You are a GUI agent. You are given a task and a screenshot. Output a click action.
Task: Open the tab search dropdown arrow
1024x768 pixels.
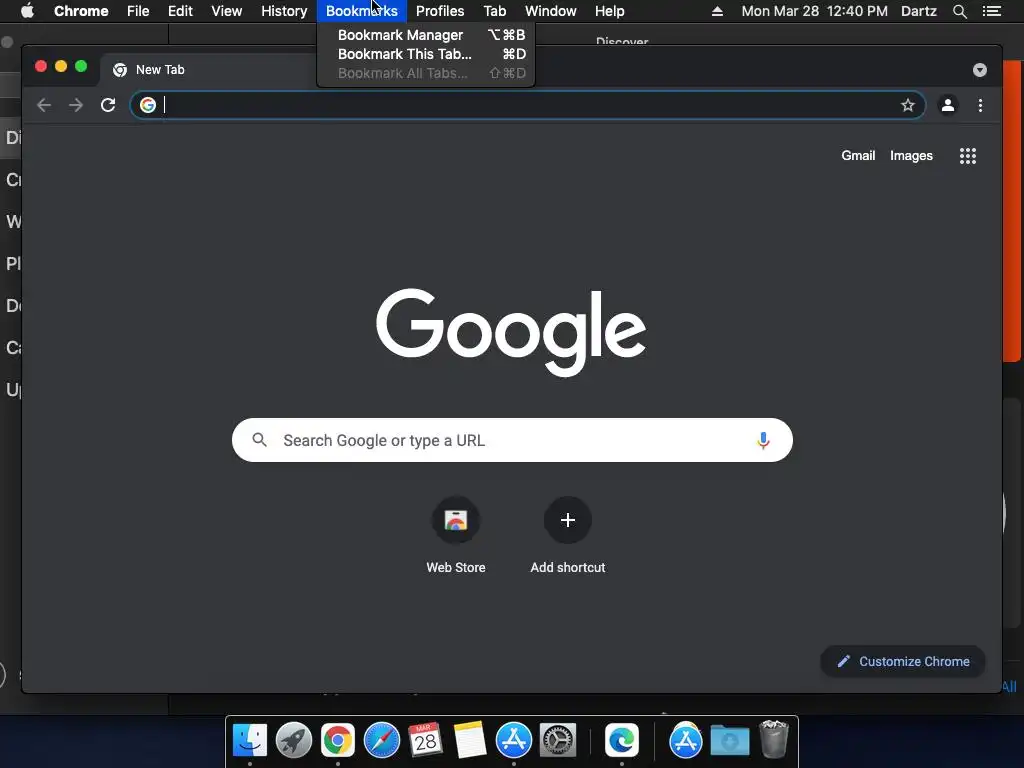point(980,70)
